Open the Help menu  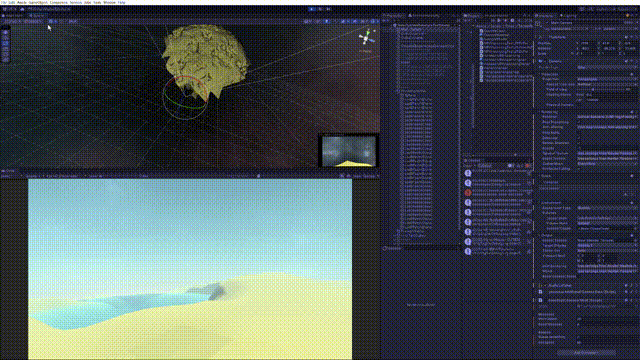coord(122,2)
